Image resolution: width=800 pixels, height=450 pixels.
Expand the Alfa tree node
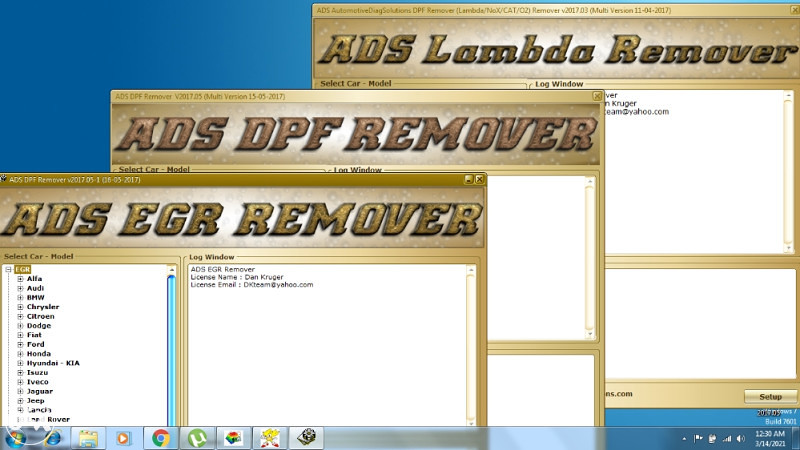pos(20,279)
